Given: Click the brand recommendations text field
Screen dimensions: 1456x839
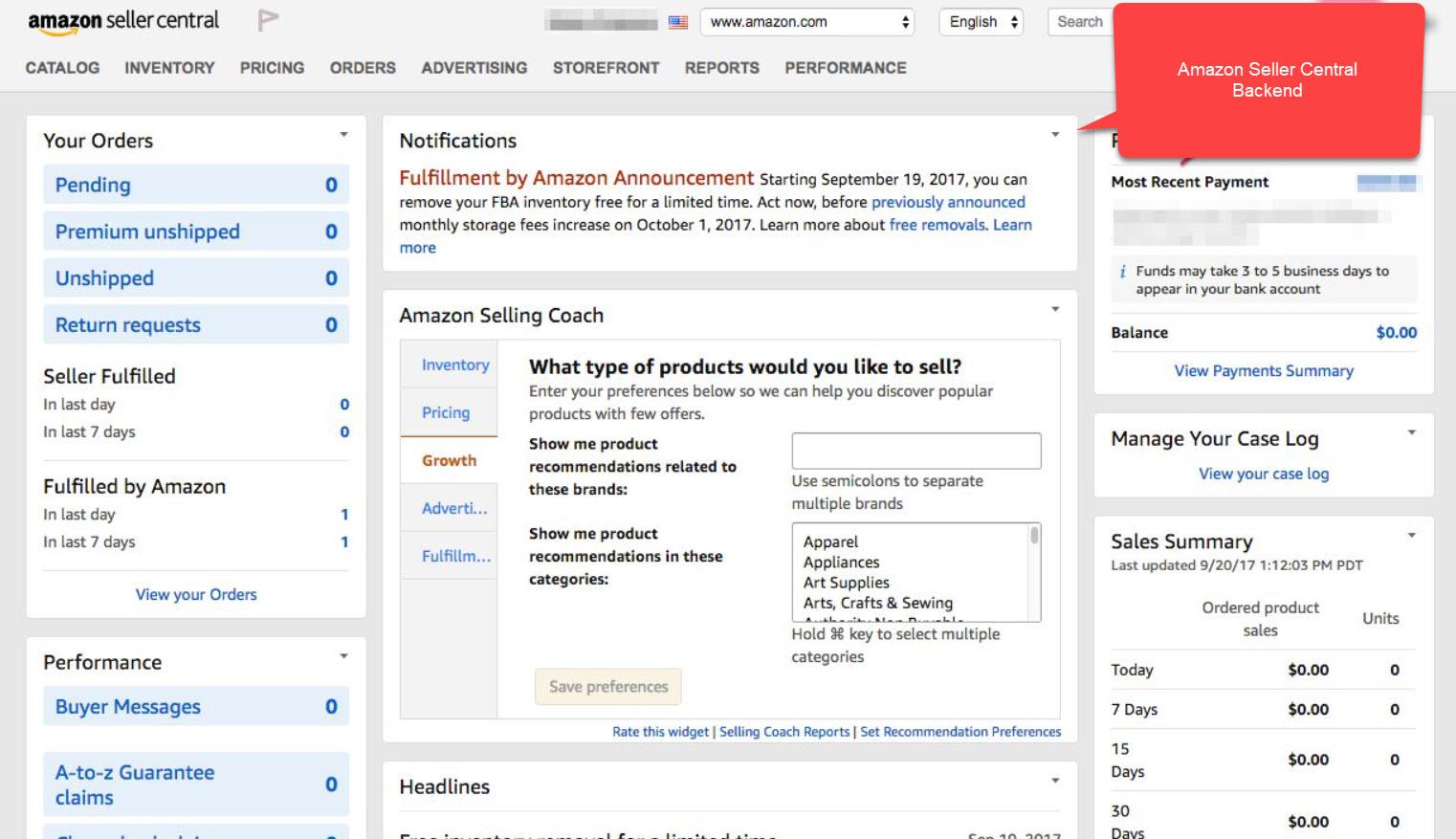Looking at the screenshot, I should coord(916,451).
